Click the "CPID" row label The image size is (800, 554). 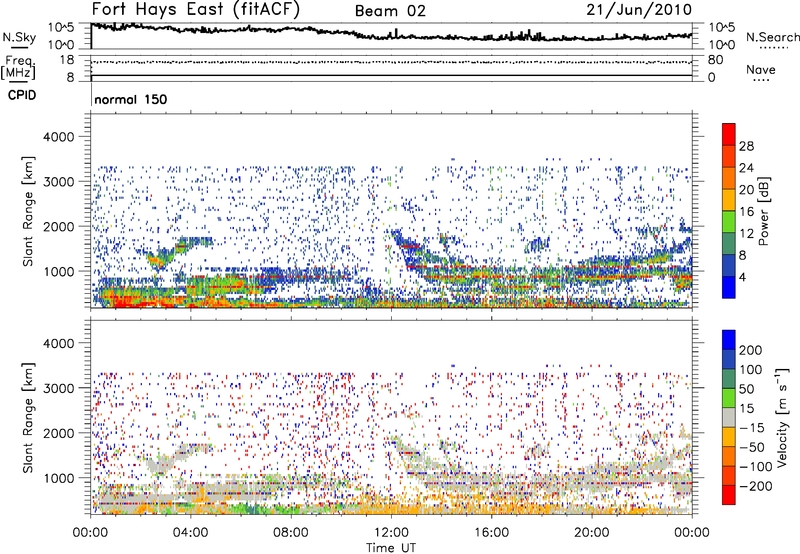(x=21, y=95)
